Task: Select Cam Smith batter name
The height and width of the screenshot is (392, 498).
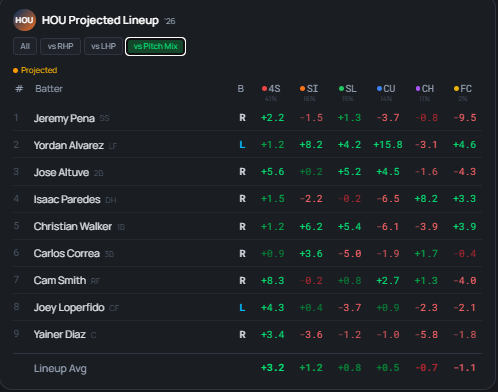Action: coord(60,280)
